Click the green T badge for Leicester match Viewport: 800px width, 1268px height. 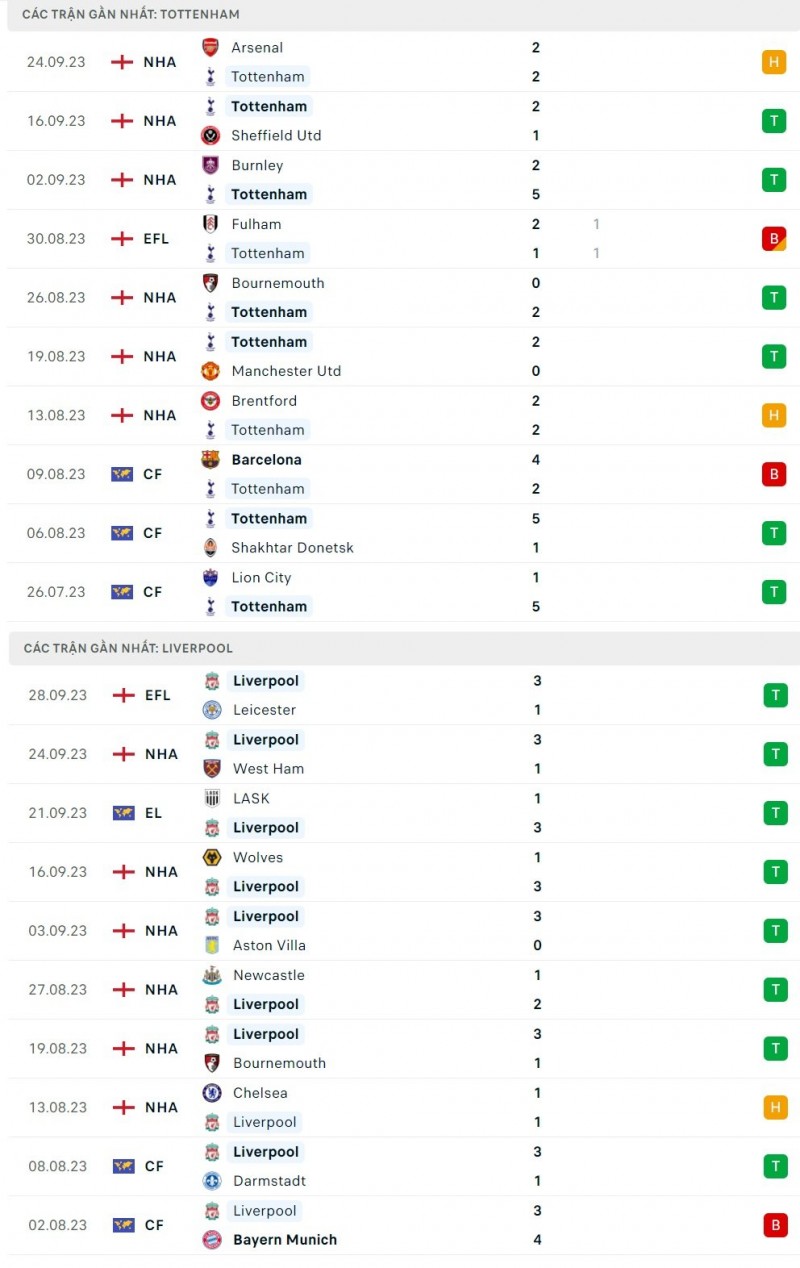(x=775, y=695)
